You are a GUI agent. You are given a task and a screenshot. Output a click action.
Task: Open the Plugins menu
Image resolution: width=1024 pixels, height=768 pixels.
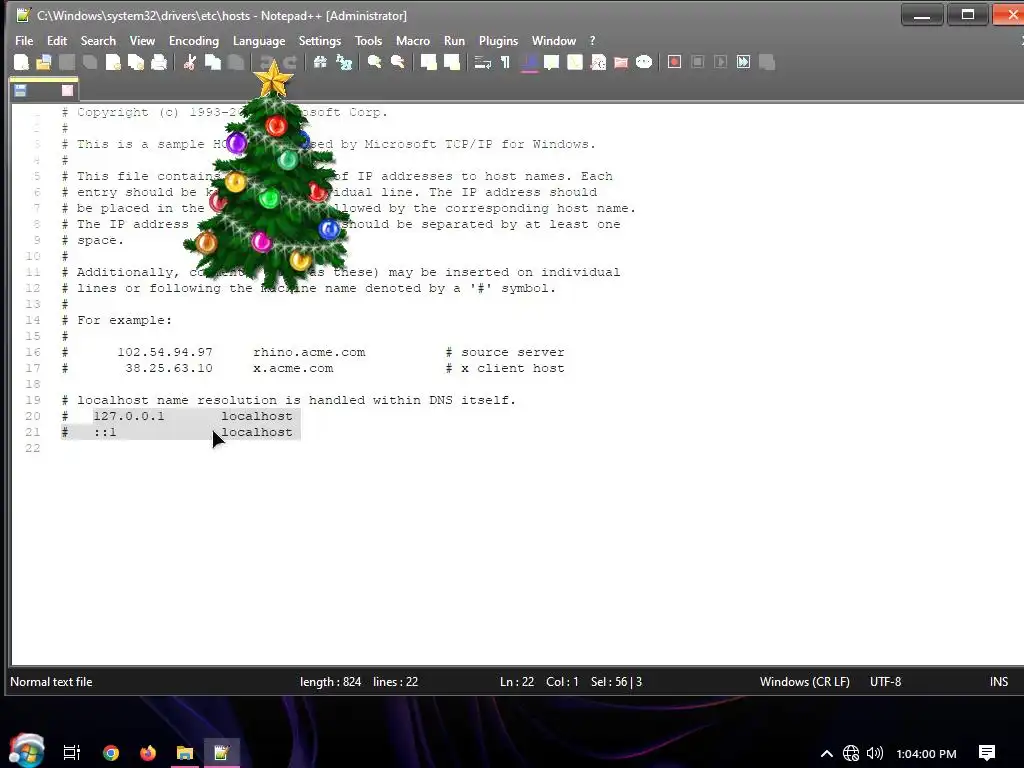(x=498, y=40)
